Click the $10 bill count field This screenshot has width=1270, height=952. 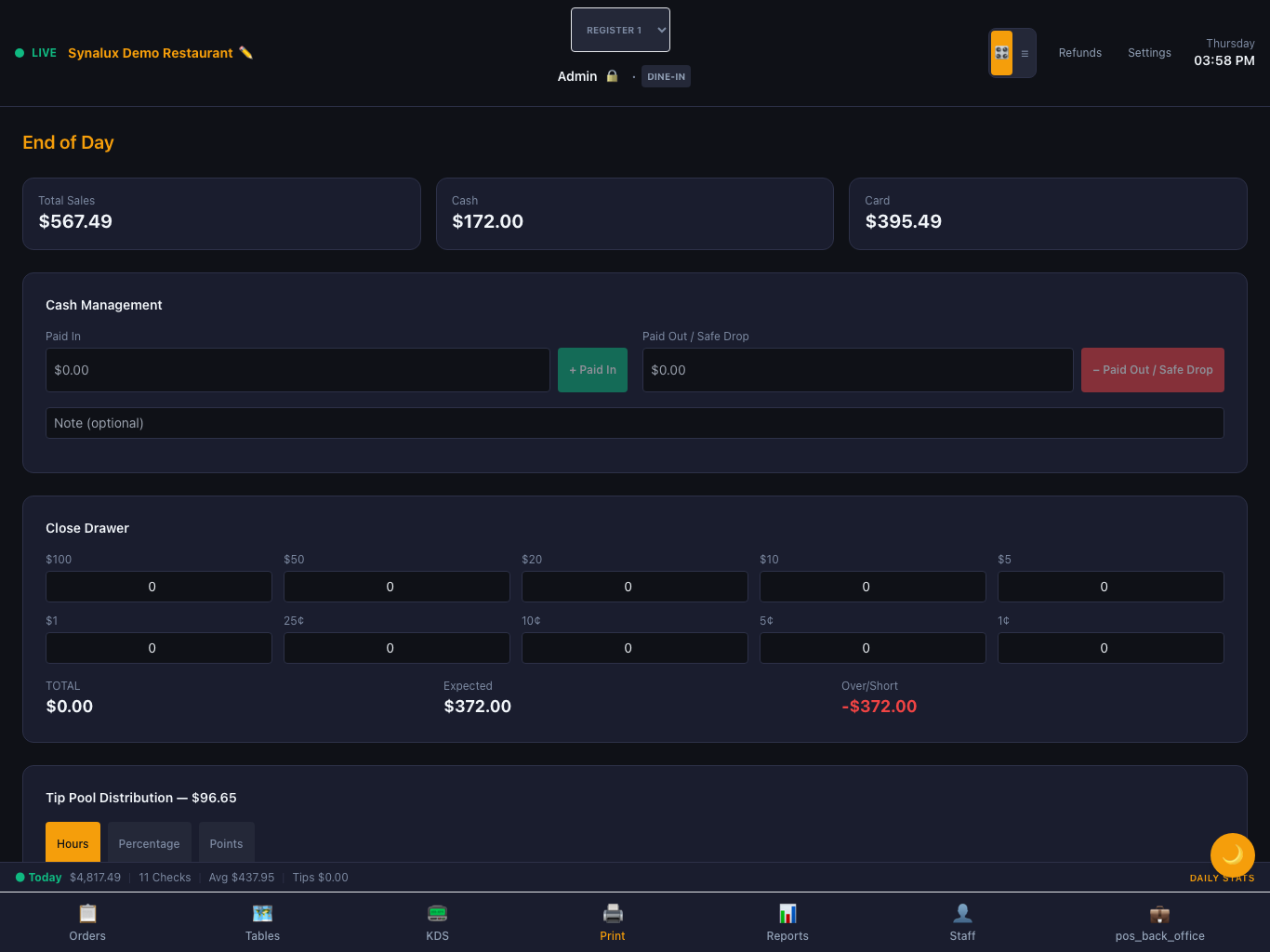873,587
